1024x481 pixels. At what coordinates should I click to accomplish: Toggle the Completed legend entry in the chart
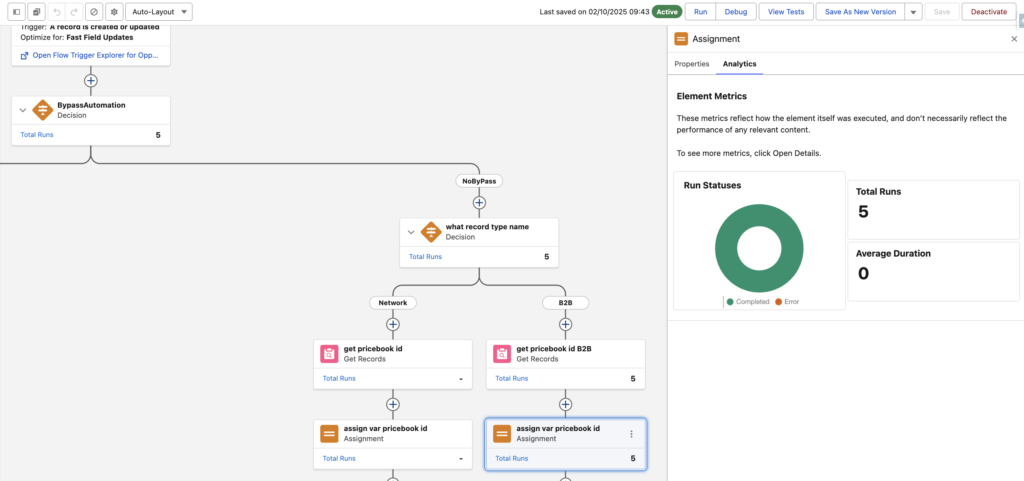(748, 301)
